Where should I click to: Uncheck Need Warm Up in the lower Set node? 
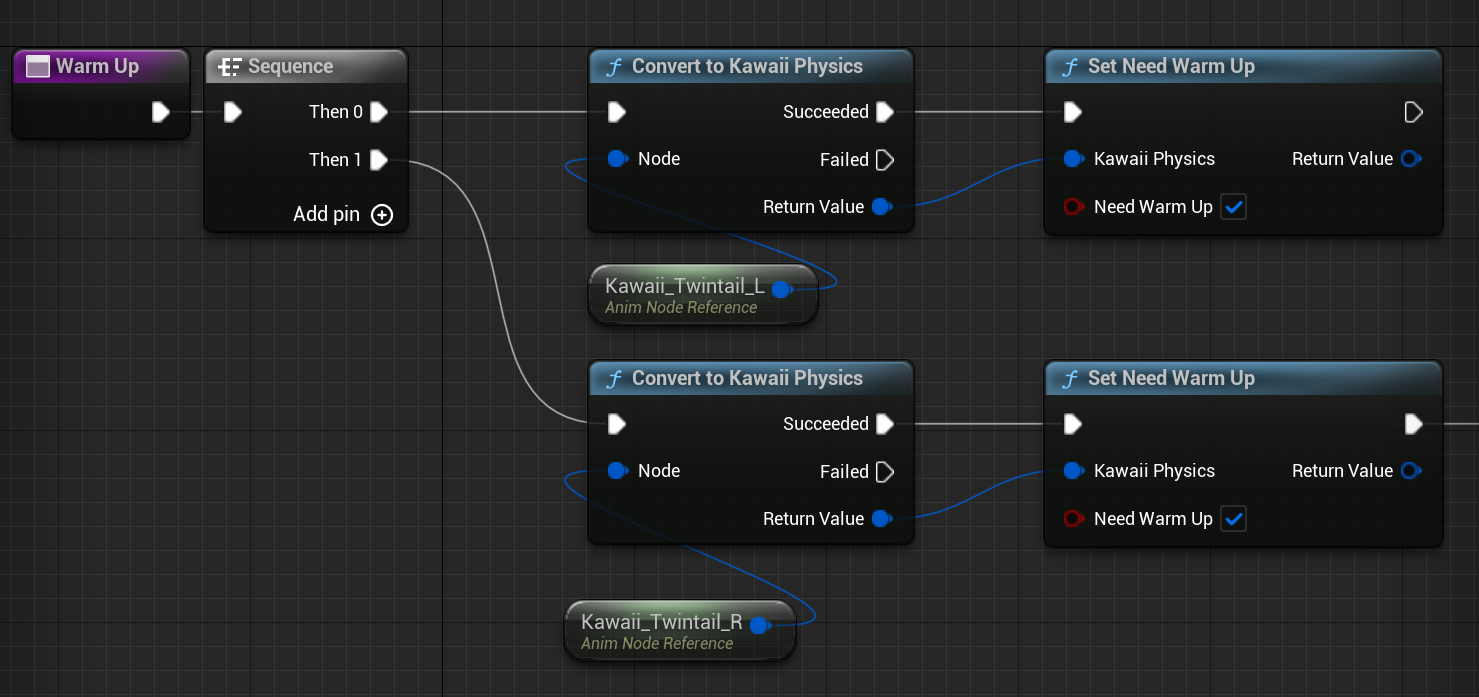1234,519
